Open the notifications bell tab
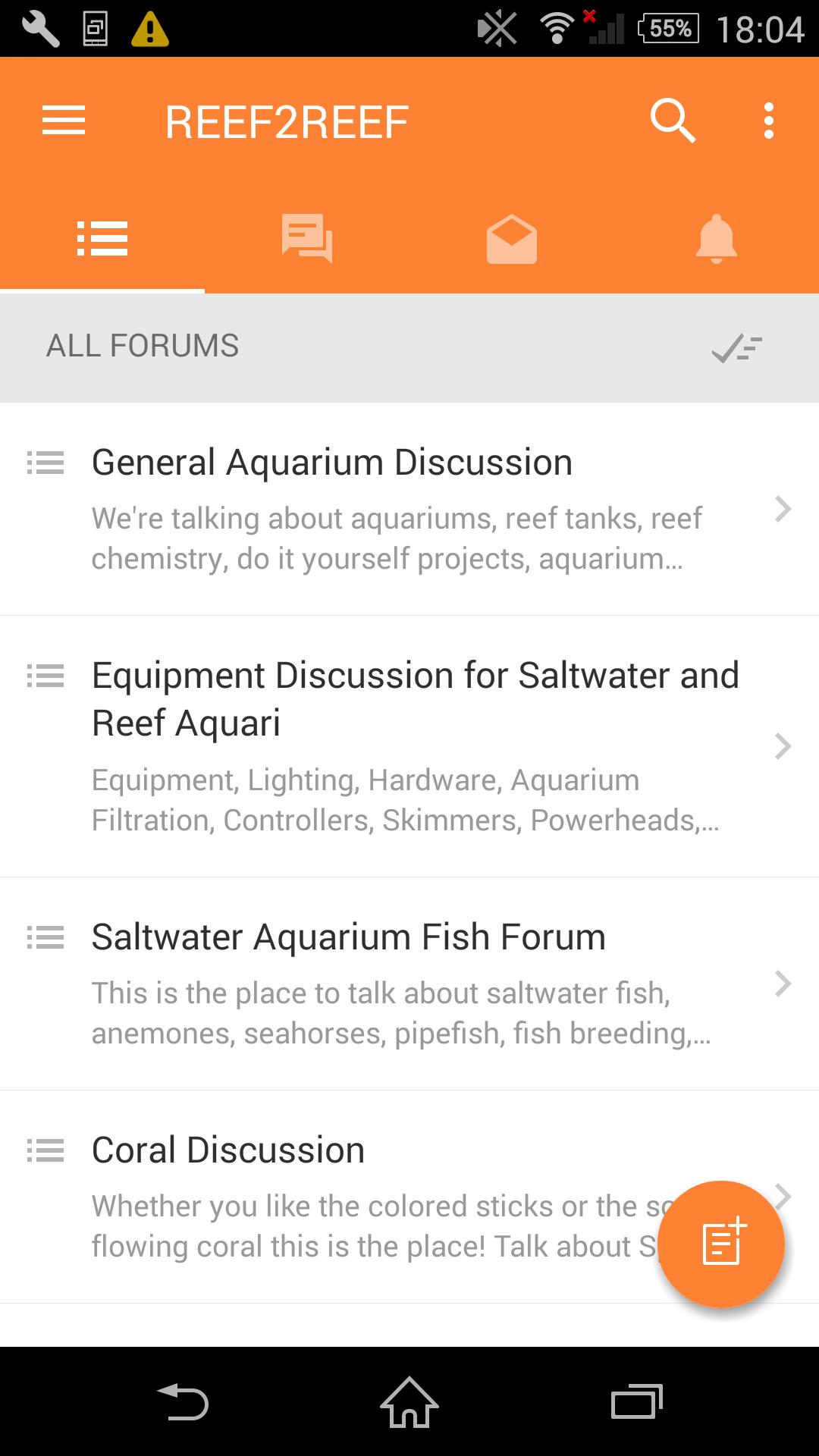 point(716,239)
